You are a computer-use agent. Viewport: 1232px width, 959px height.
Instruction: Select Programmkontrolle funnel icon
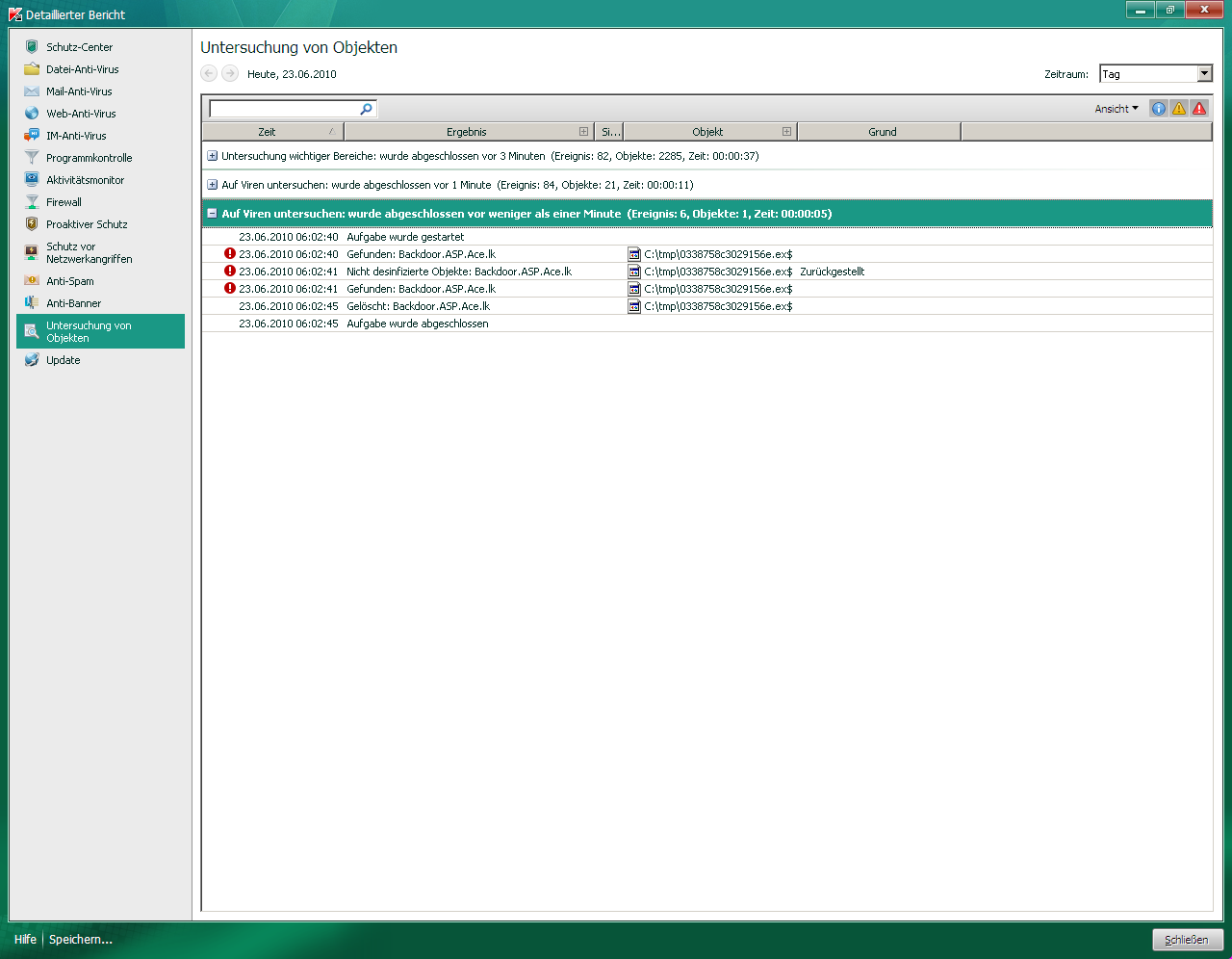(32, 158)
